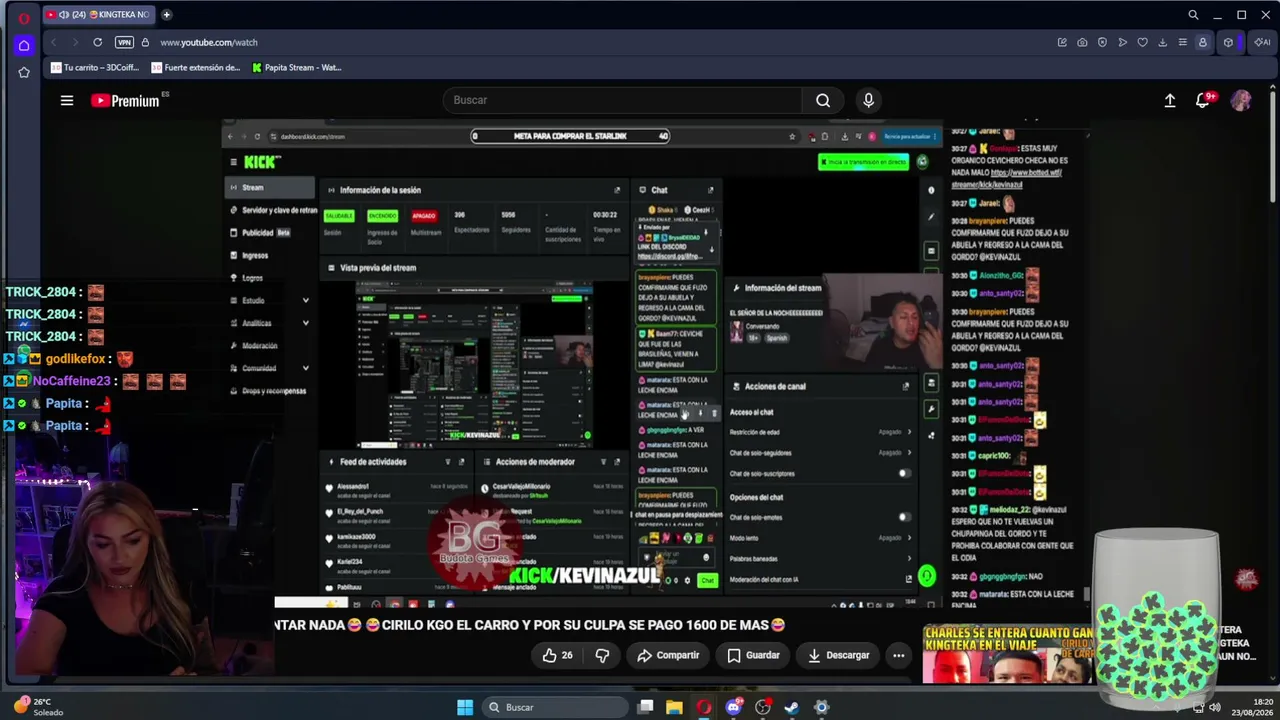Click the taskbar Buscar search box
This screenshot has width=1280, height=720.
tap(553, 707)
